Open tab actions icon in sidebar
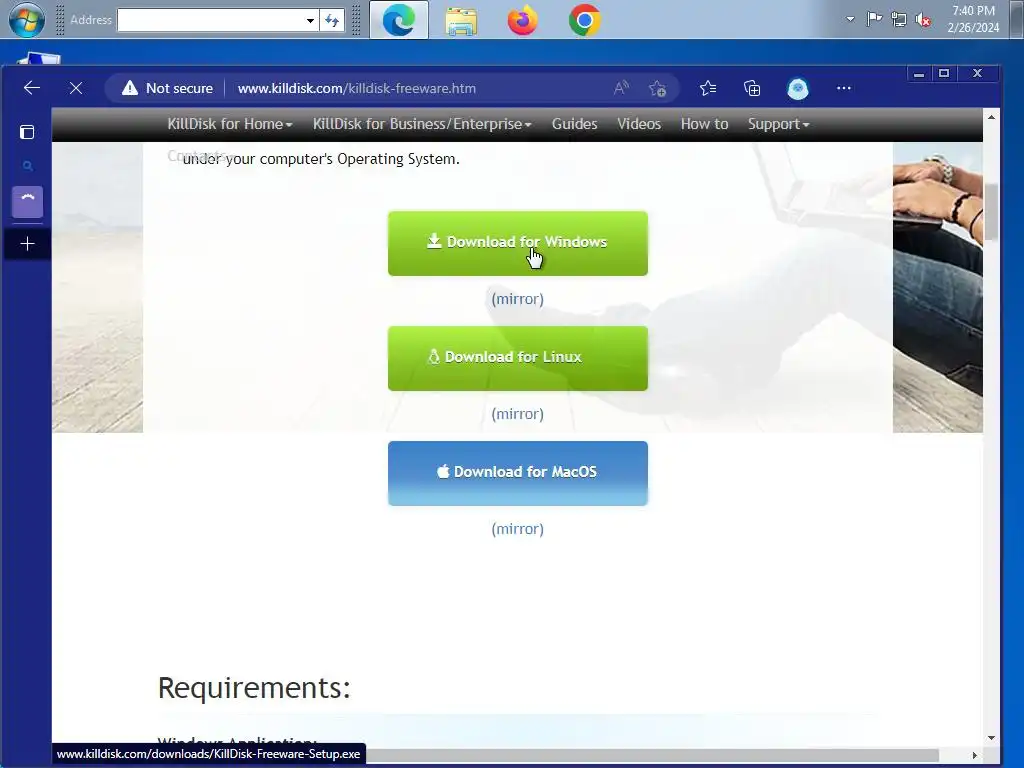The width and height of the screenshot is (1024, 768). tap(27, 133)
